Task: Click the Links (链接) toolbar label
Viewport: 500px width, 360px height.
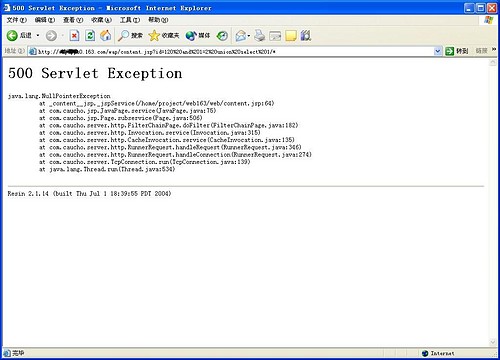Action: click(x=481, y=51)
